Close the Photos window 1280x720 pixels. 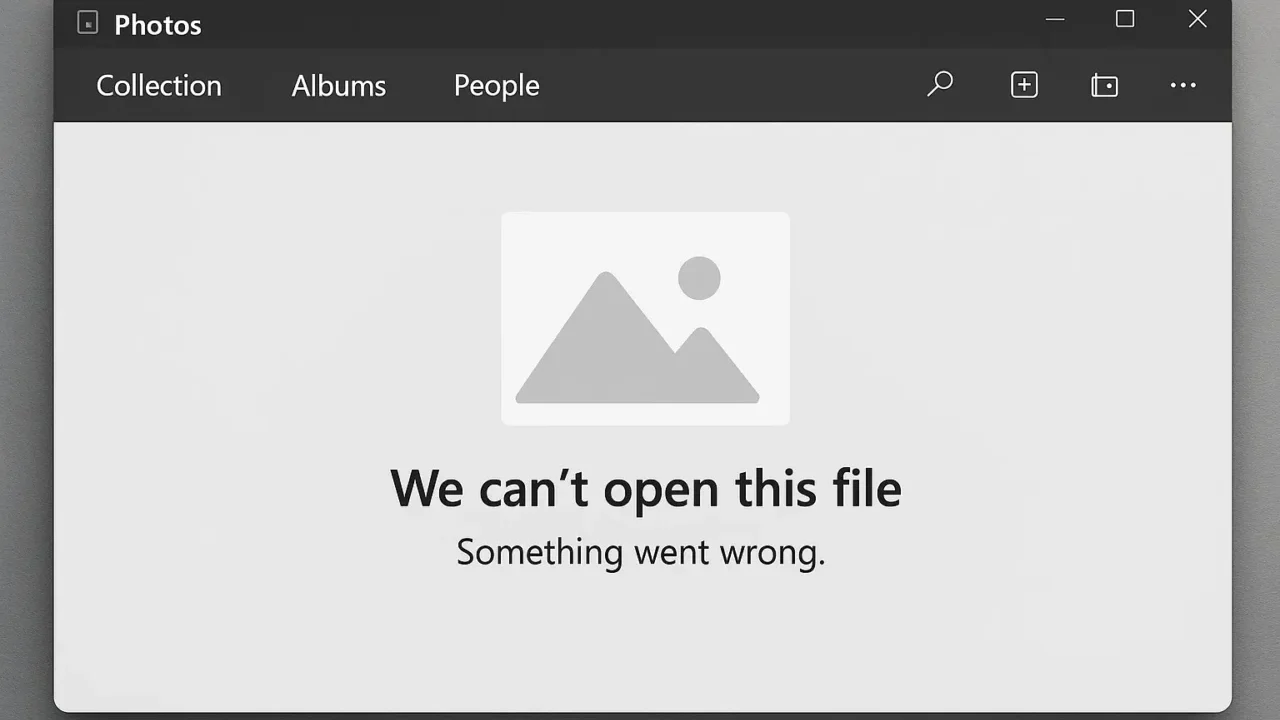coord(1197,19)
